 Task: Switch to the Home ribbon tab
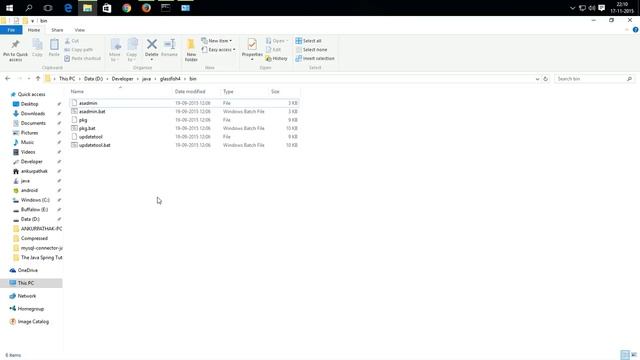[x=34, y=30]
